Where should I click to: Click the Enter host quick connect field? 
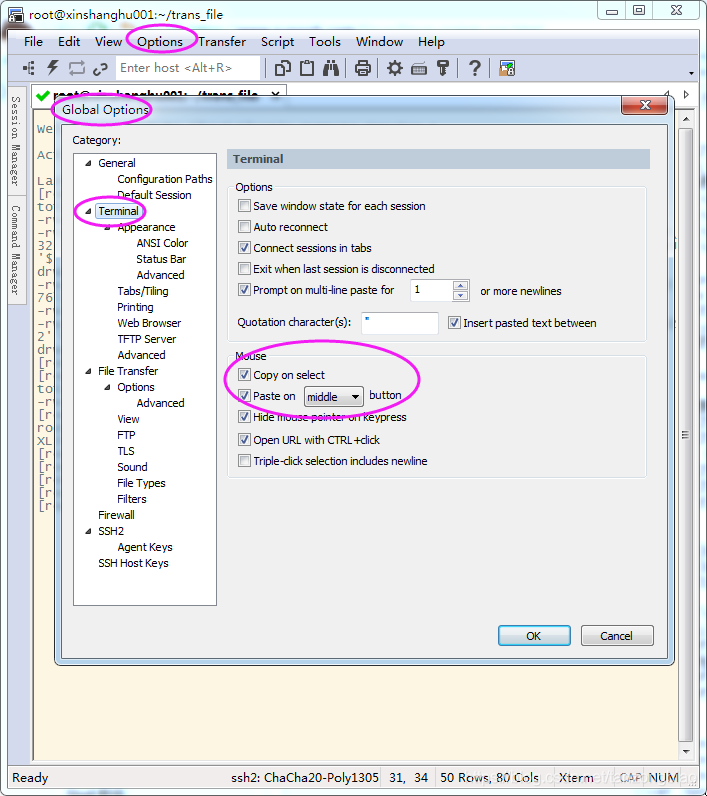187,68
